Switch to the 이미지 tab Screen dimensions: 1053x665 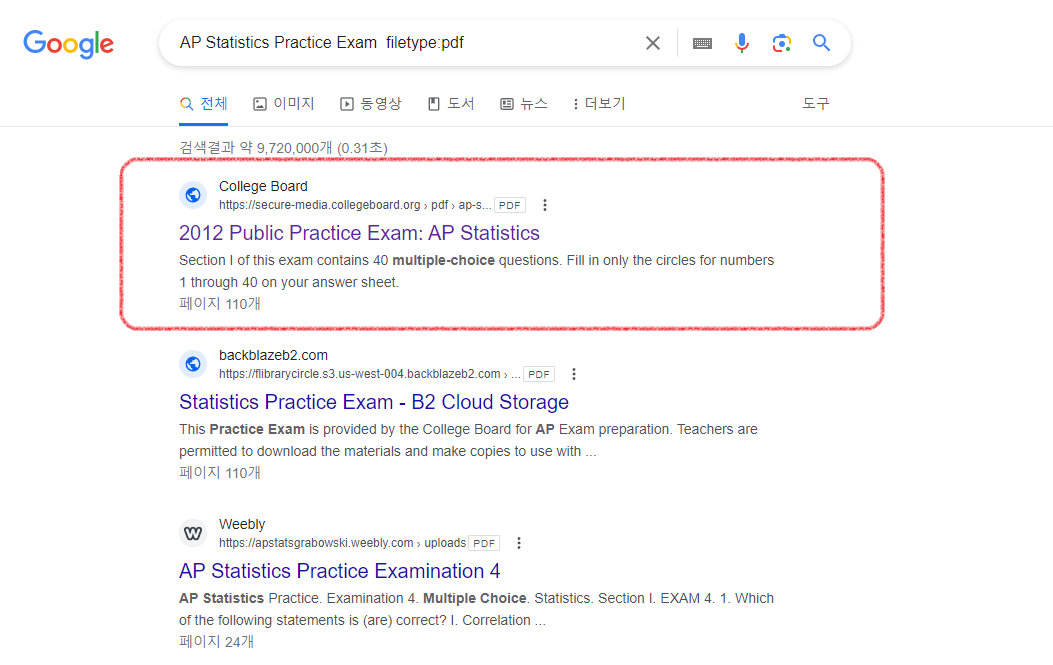[x=283, y=103]
